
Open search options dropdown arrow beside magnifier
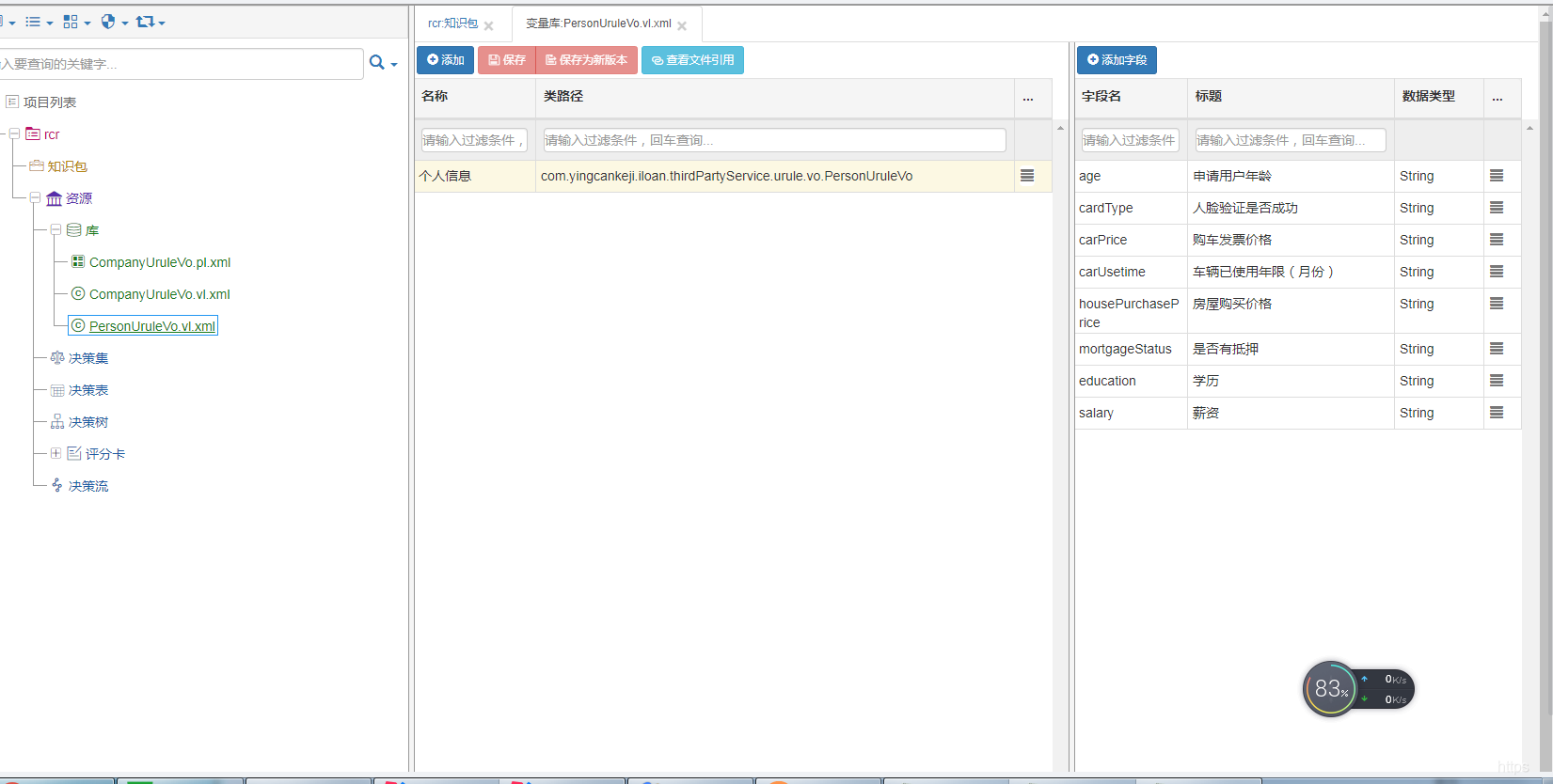pyautogui.click(x=394, y=65)
